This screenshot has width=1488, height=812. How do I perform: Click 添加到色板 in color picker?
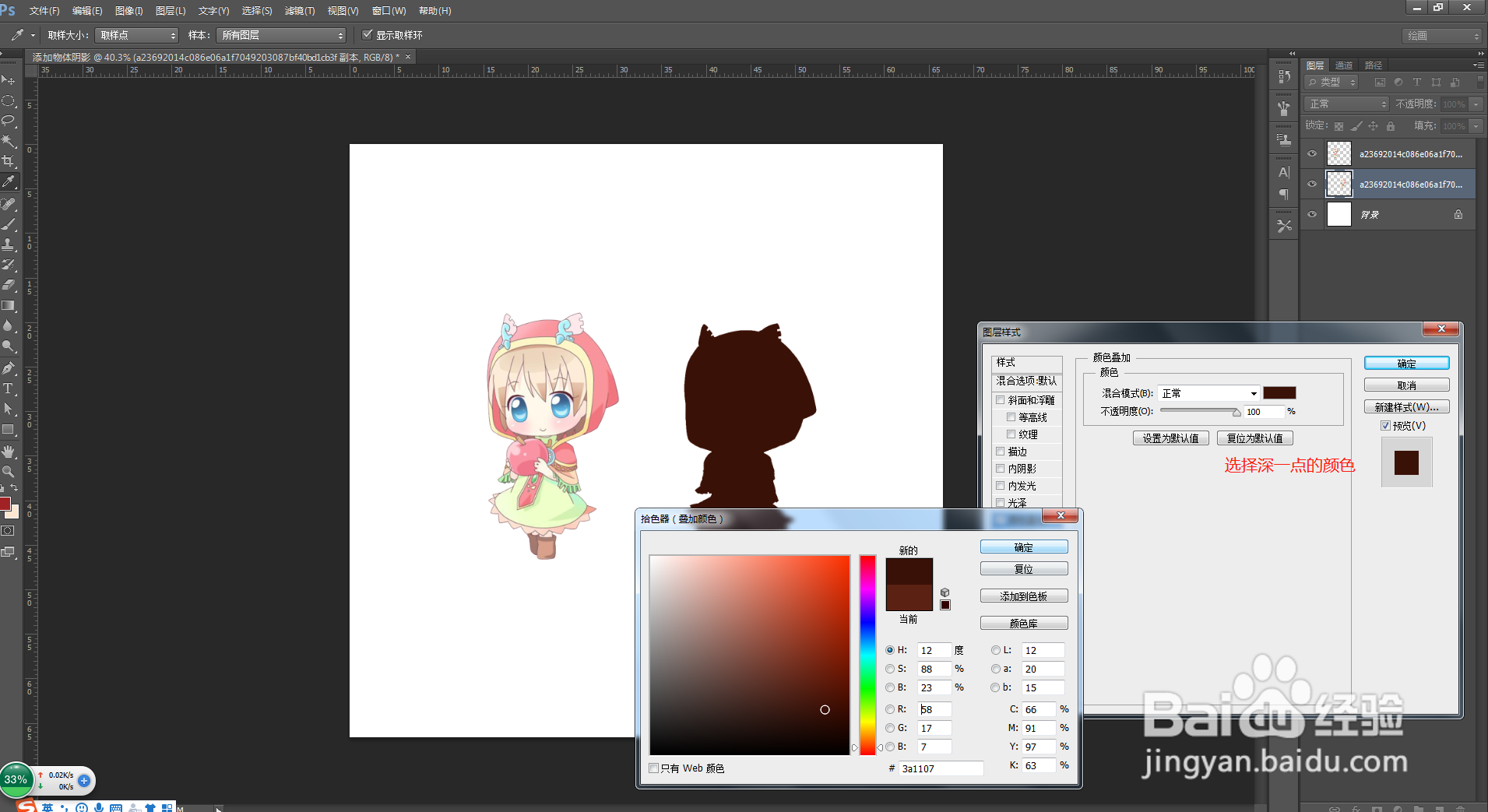(1023, 596)
